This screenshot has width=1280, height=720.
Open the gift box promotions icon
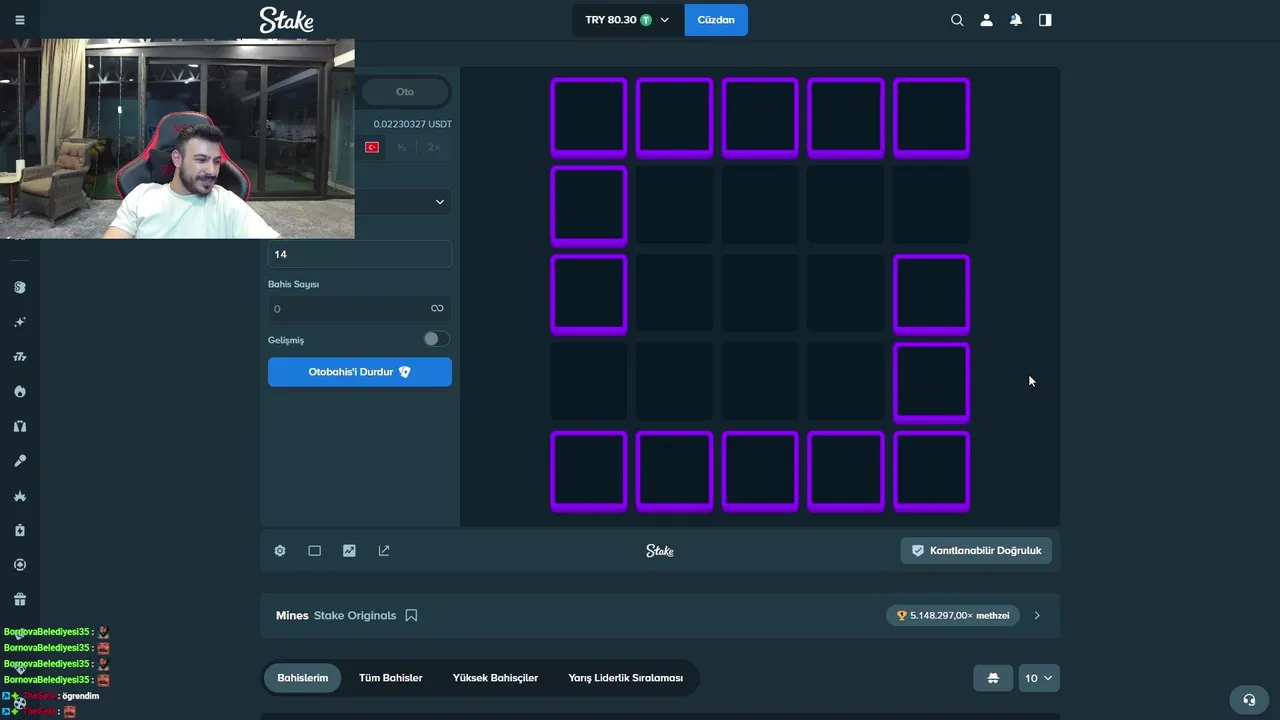pos(20,600)
